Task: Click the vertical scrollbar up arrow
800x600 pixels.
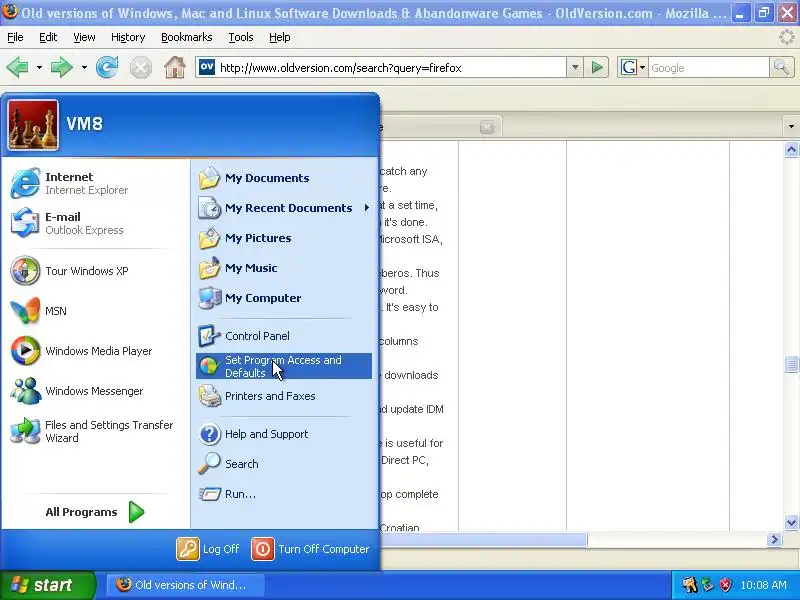Action: click(791, 149)
